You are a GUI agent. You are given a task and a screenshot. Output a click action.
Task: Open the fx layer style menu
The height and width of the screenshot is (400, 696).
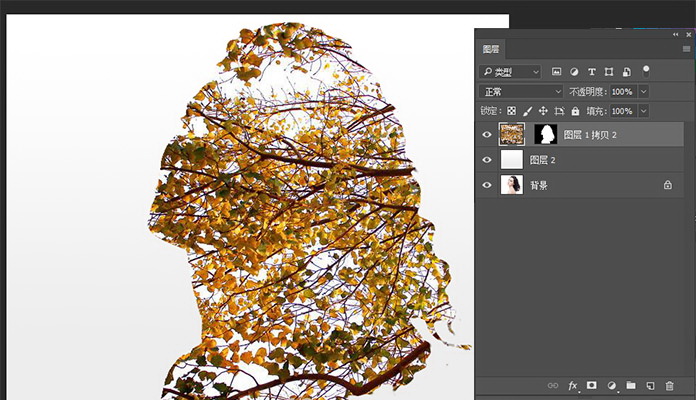point(573,385)
